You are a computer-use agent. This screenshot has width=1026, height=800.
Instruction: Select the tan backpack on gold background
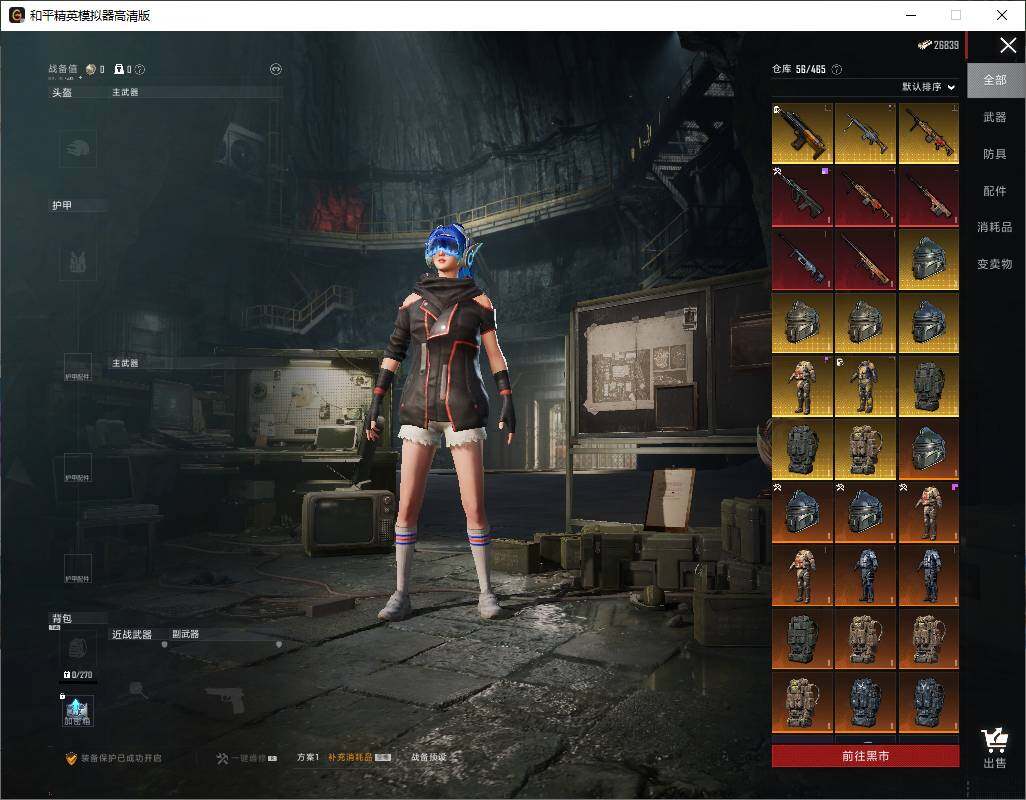click(x=865, y=450)
